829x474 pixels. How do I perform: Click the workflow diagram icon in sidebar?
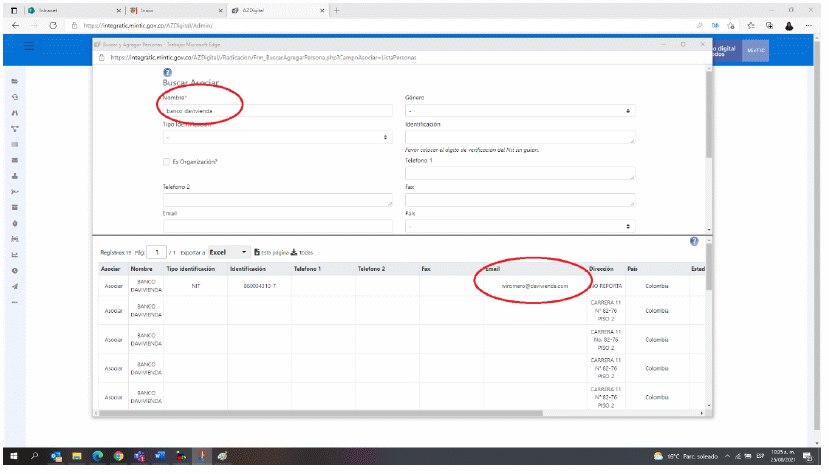[x=15, y=129]
